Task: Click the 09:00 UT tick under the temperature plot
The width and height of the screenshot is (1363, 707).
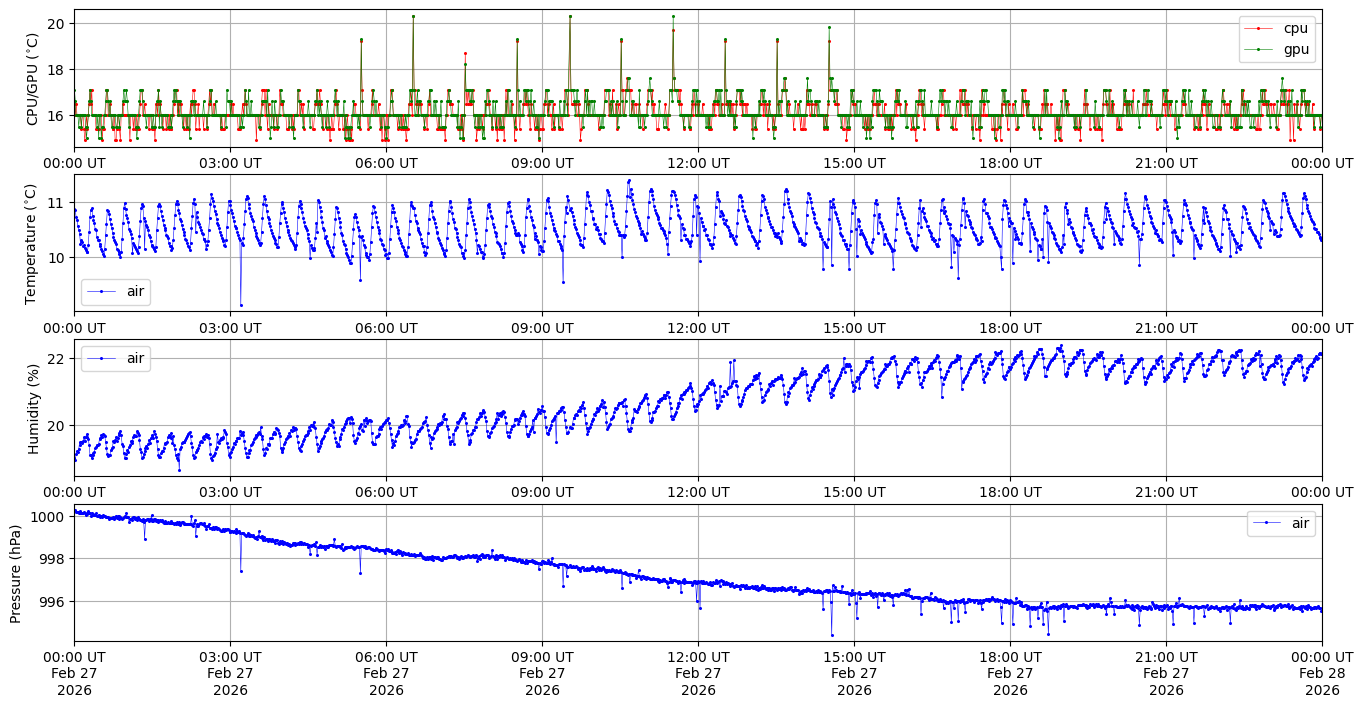Action: click(x=542, y=327)
